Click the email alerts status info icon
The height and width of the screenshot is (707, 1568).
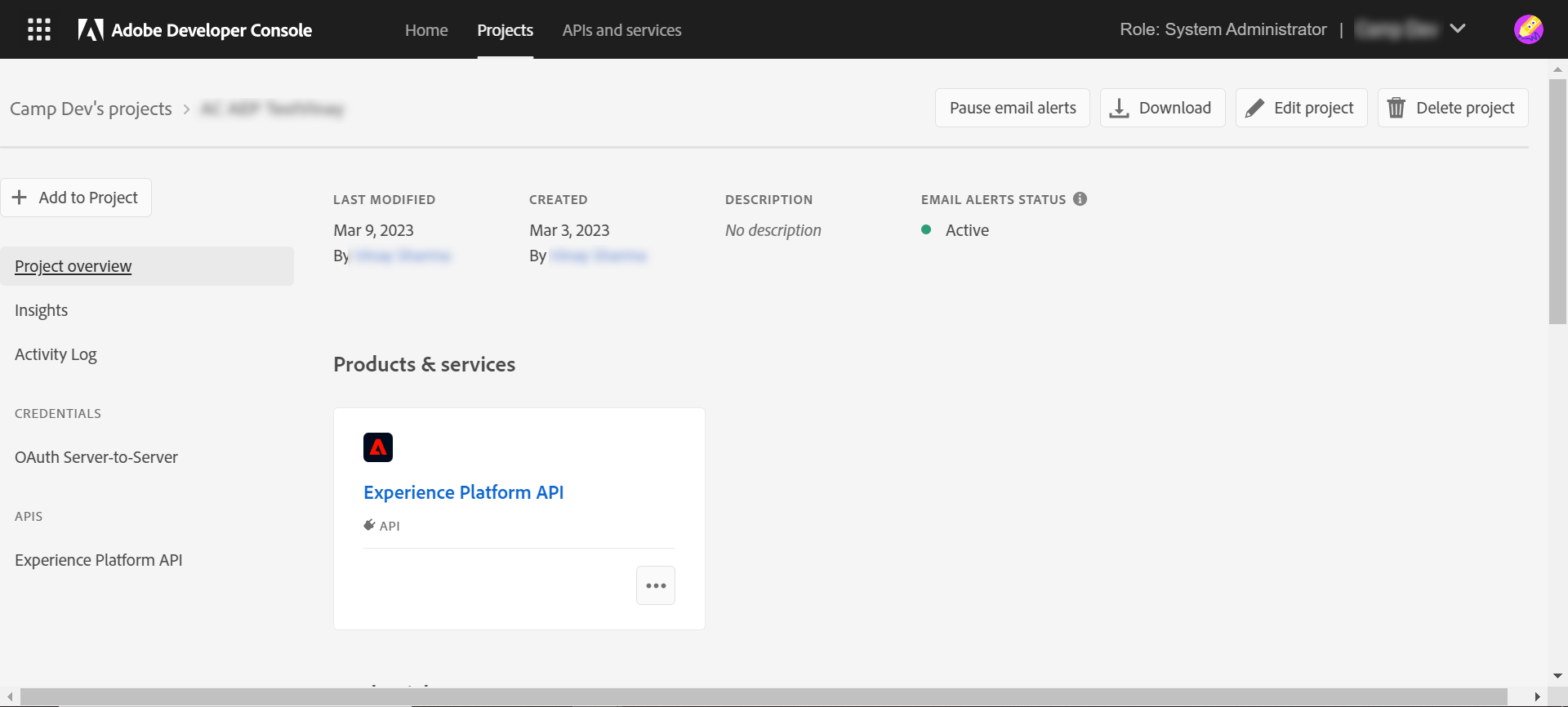click(x=1080, y=199)
